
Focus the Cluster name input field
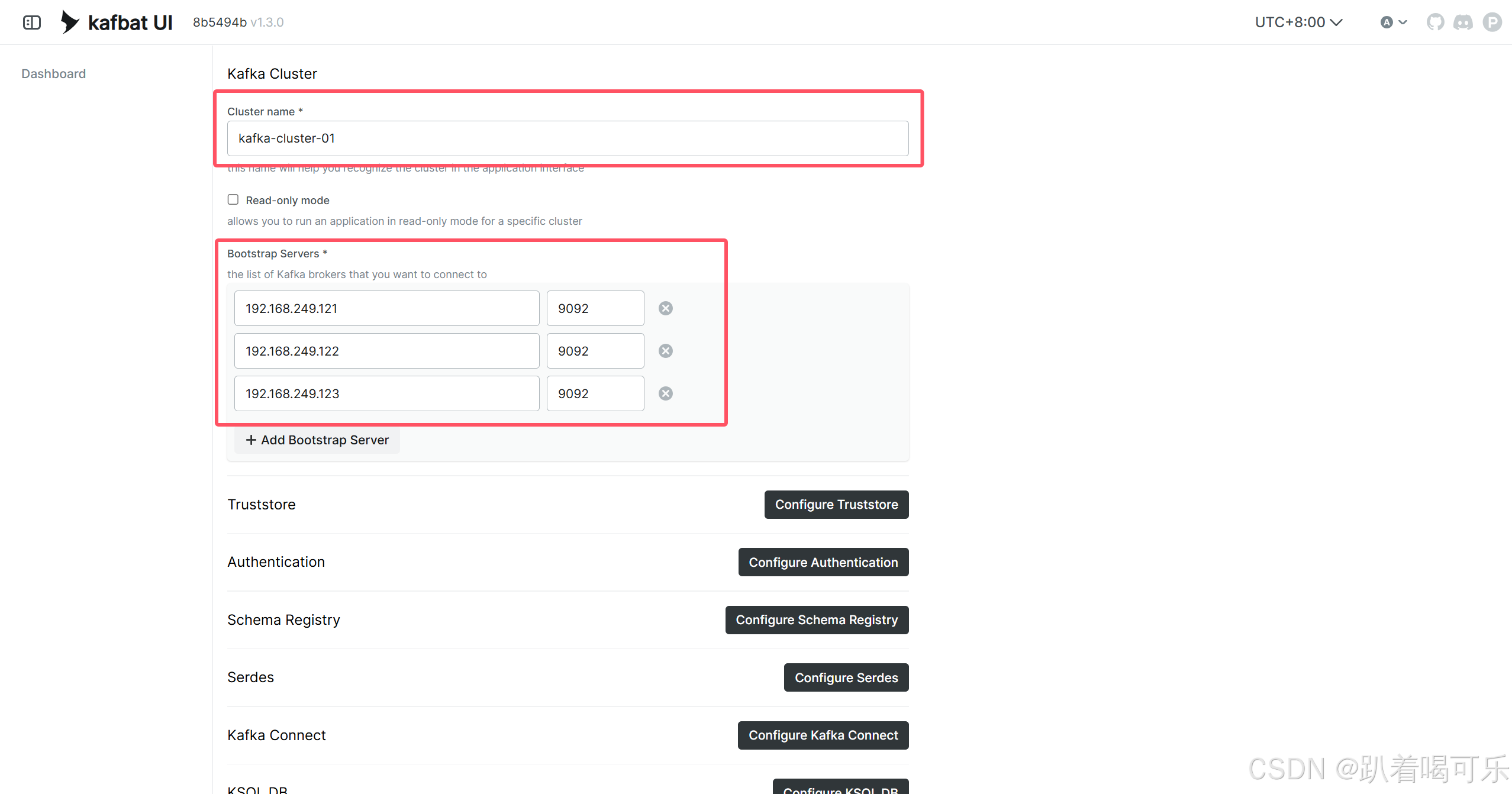568,138
